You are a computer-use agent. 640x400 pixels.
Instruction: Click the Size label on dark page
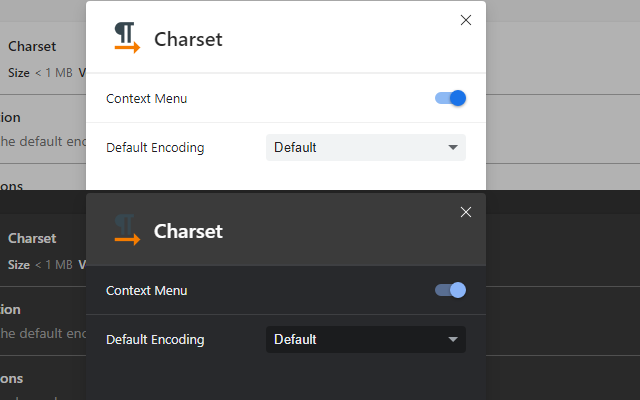click(19, 264)
